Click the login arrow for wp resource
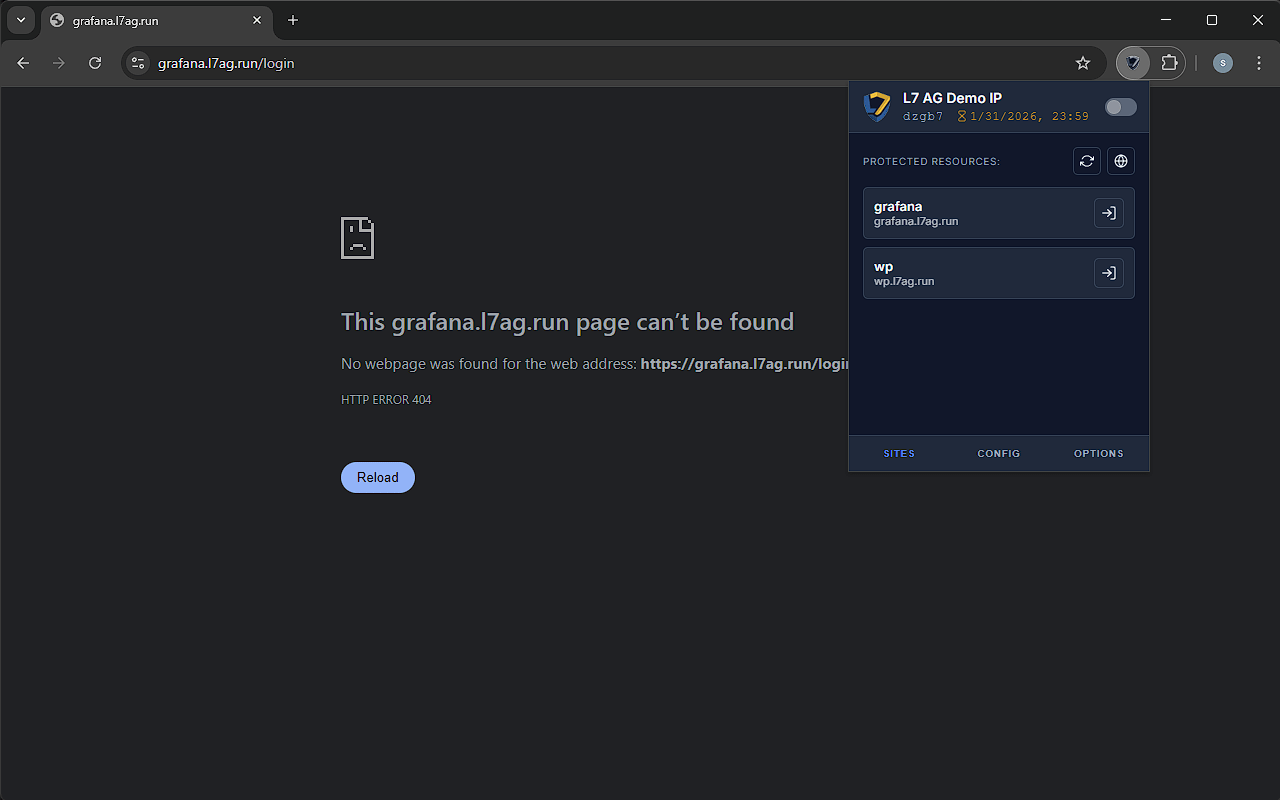 (1108, 272)
